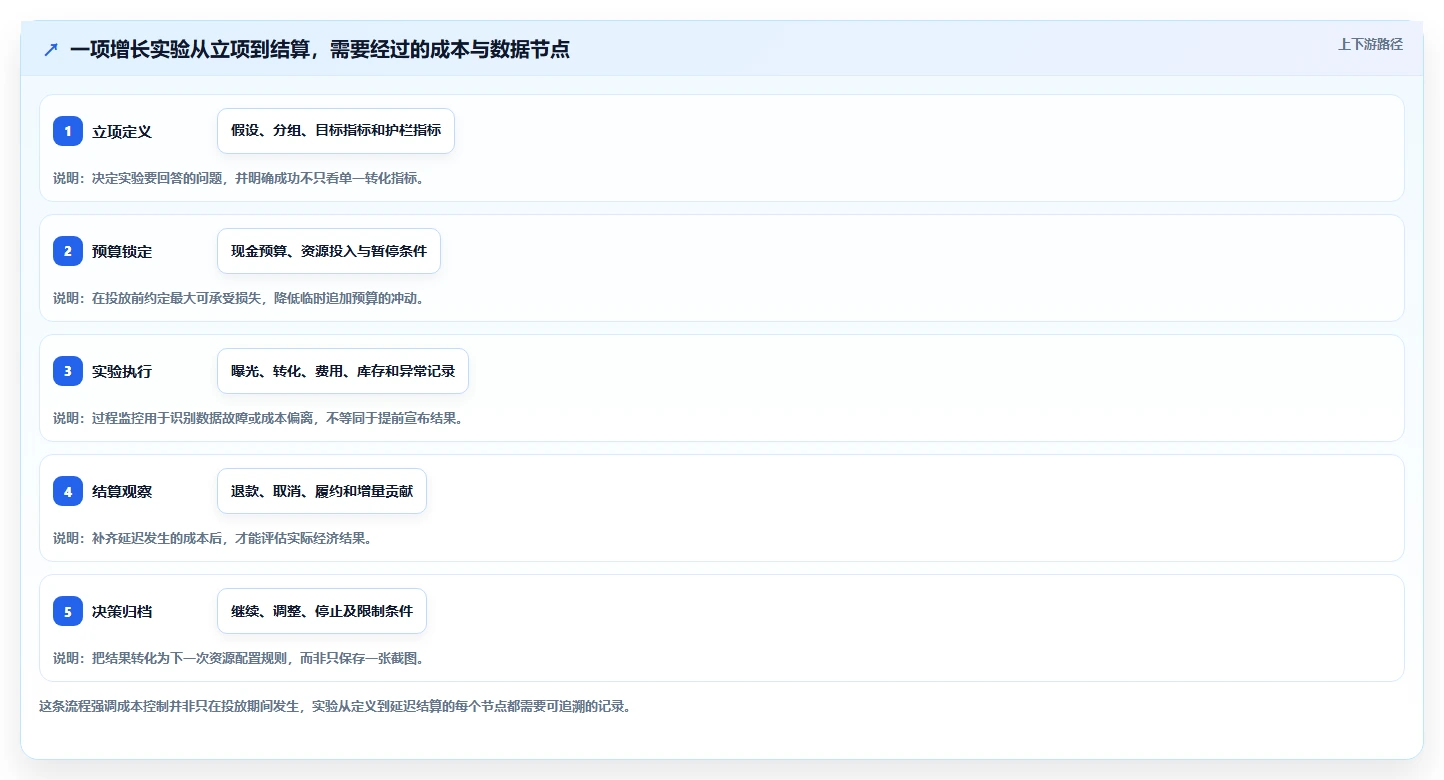Select the 实验执行 step title
1444x780 pixels.
pos(122,371)
